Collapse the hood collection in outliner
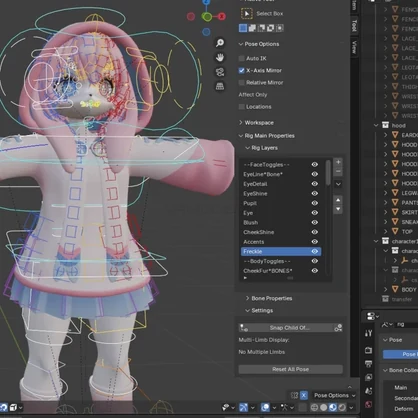418x418 pixels. click(376, 125)
